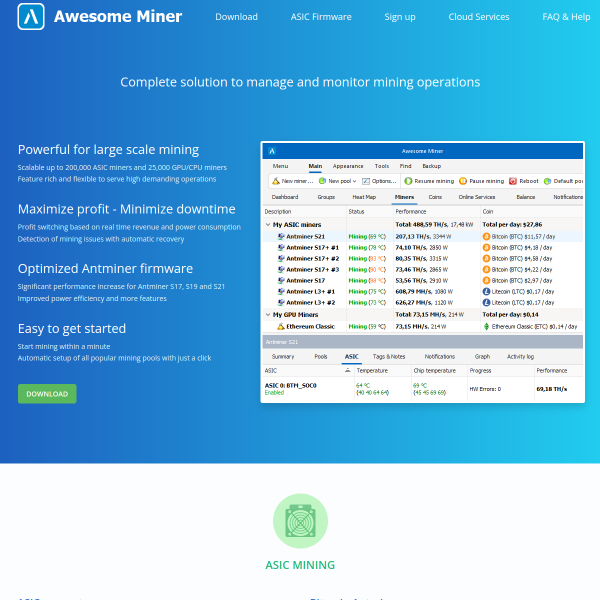
Task: Click the Antminer S17+ #3 miner icon
Action: [x=281, y=269]
